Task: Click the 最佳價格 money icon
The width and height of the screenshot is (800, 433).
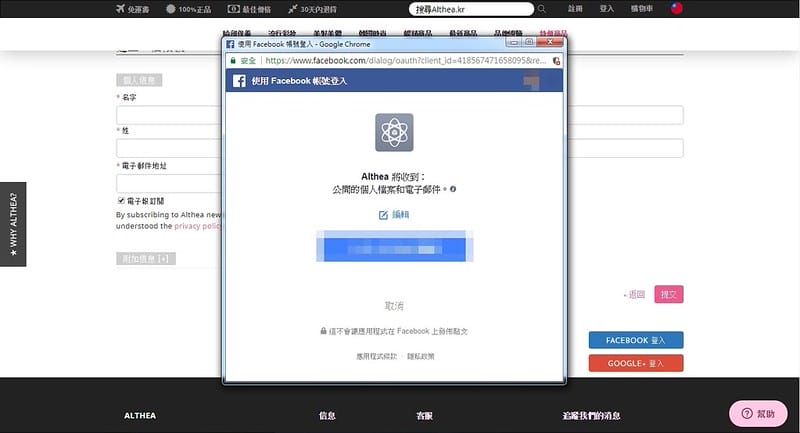Action: pyautogui.click(x=233, y=9)
